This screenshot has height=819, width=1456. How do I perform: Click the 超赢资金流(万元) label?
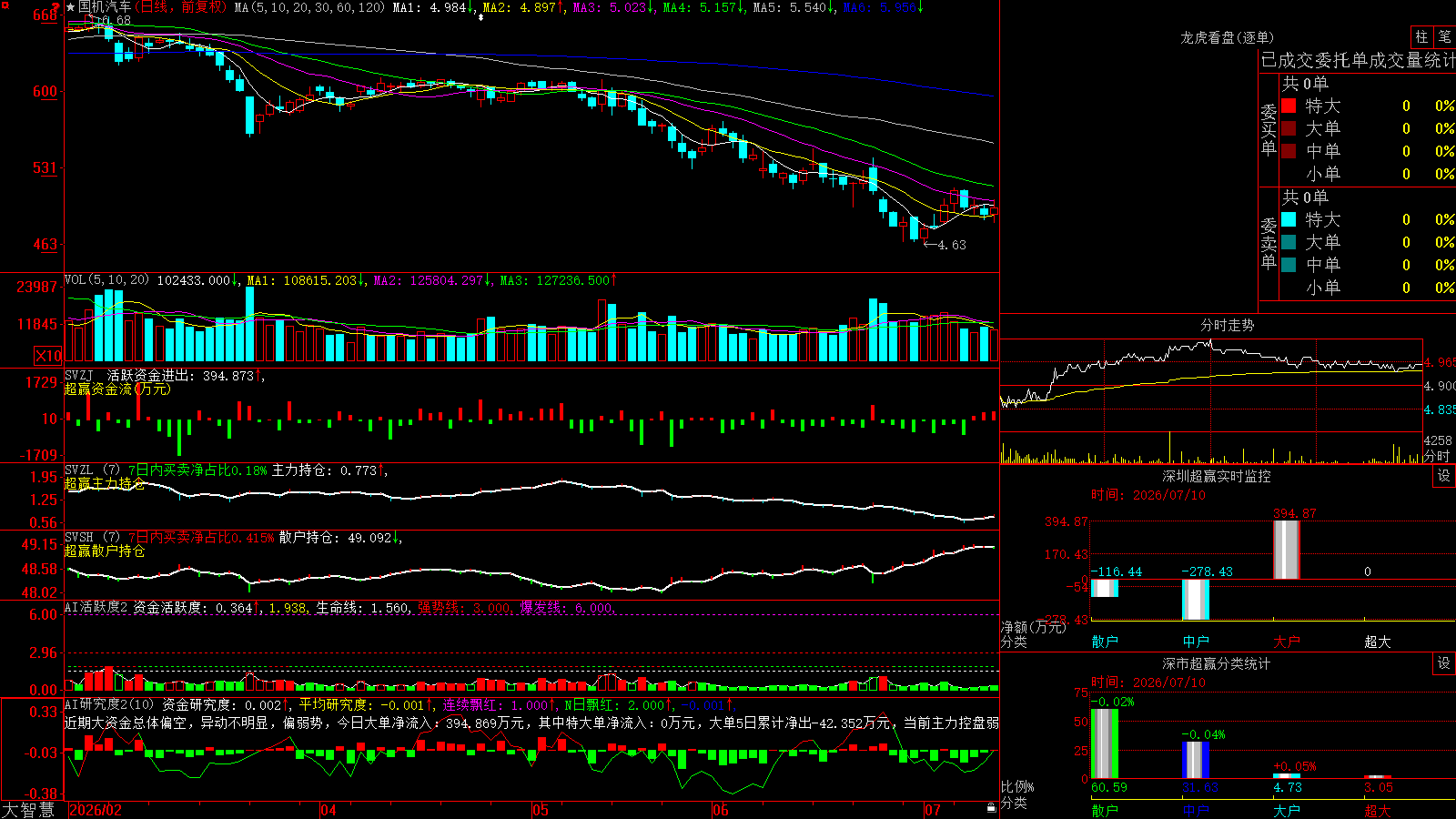pos(117,389)
